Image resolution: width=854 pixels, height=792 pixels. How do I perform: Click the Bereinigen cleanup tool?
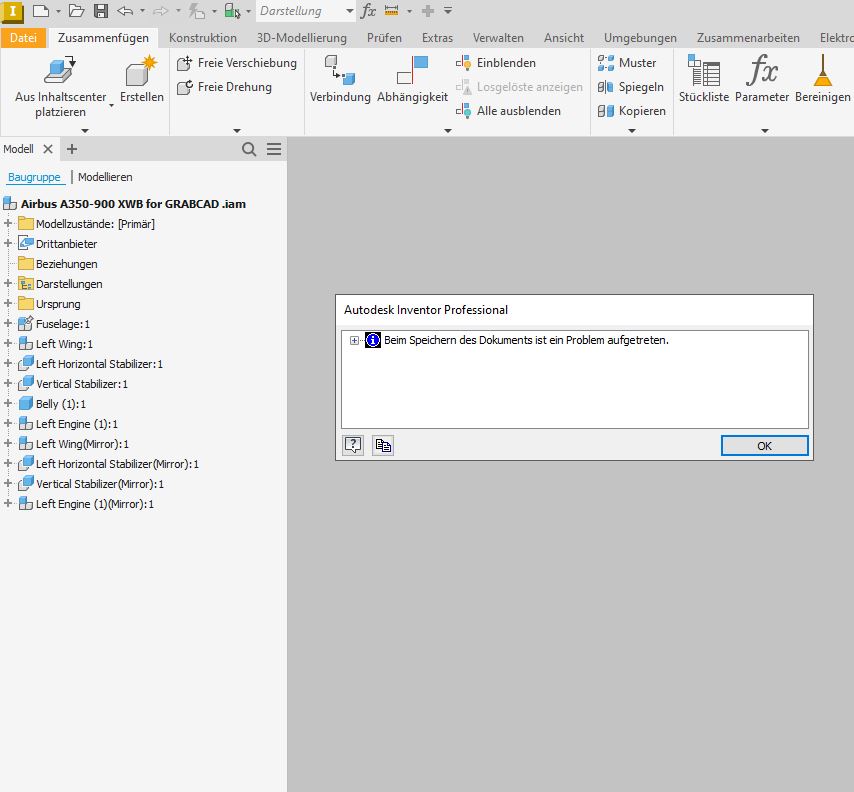(x=822, y=80)
